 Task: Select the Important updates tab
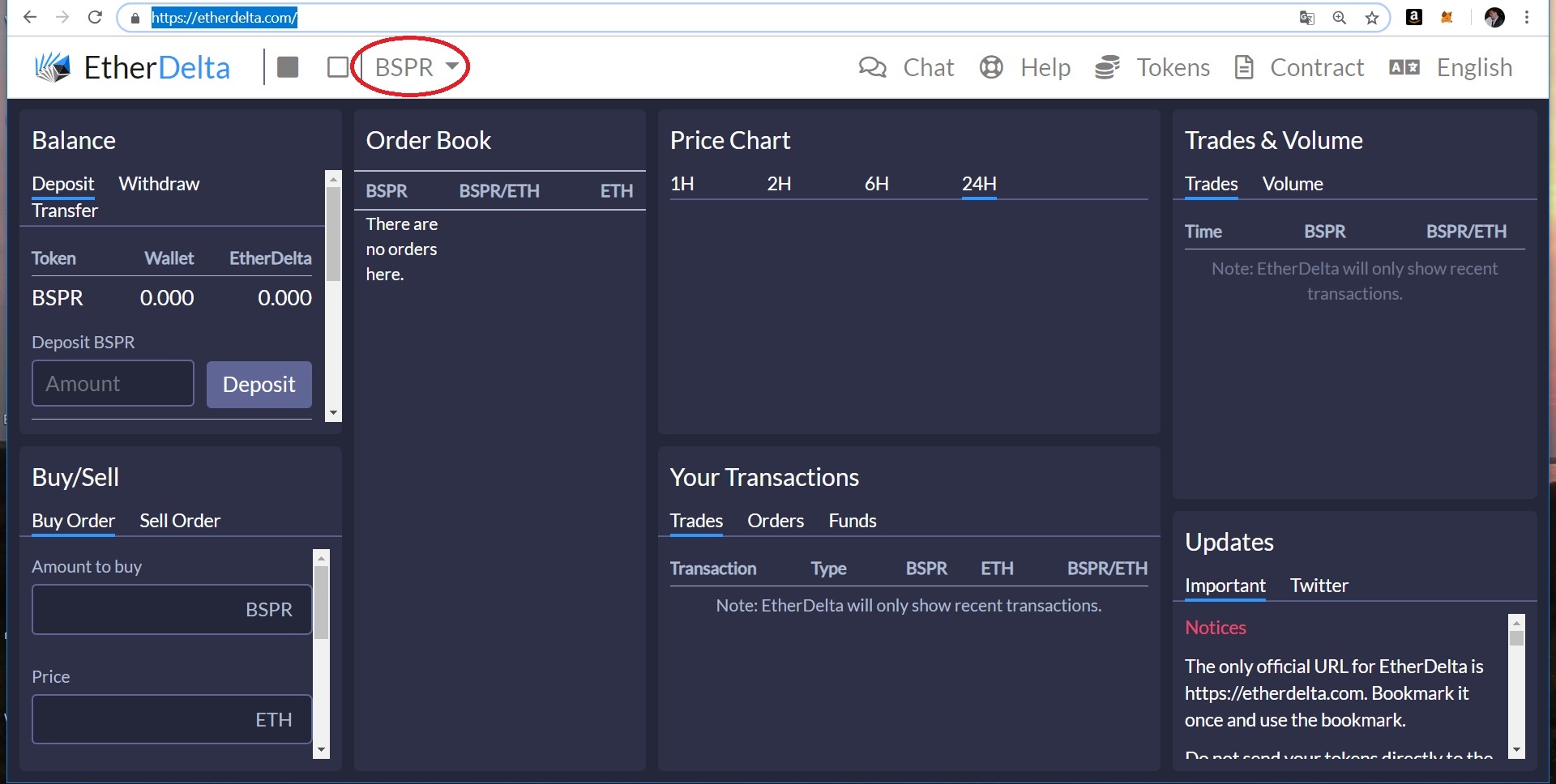click(x=1225, y=586)
